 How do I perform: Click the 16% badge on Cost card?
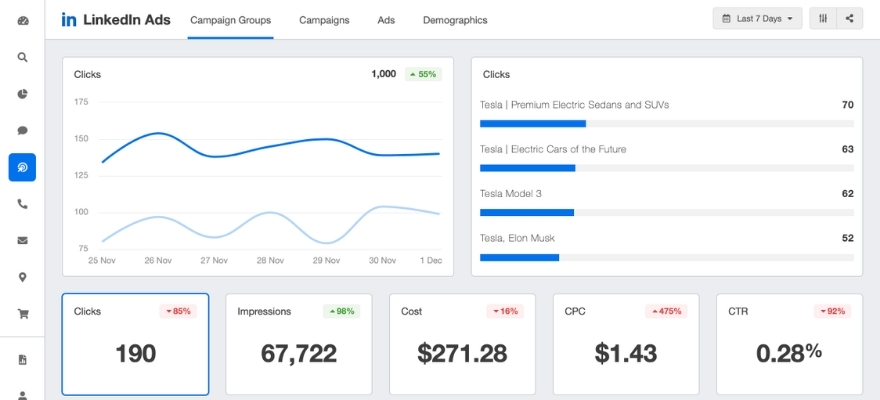point(505,311)
